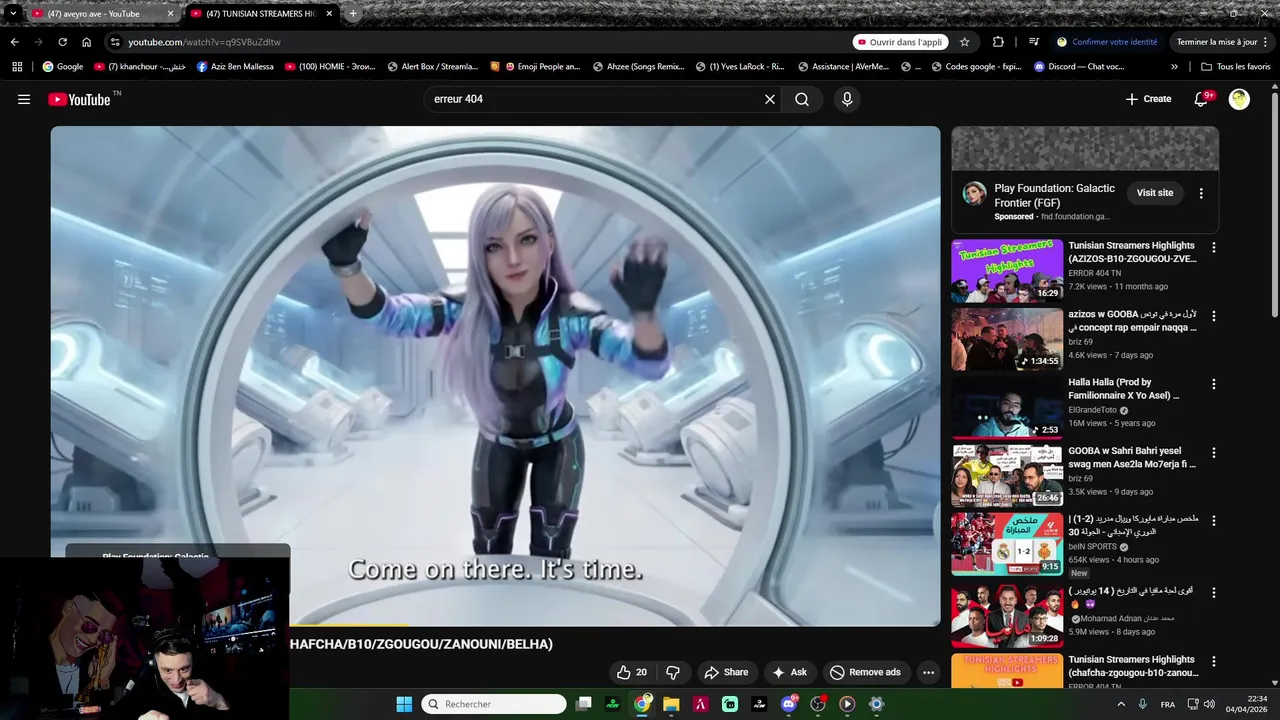
Task: Open the account avatar menu
Action: [x=1239, y=99]
